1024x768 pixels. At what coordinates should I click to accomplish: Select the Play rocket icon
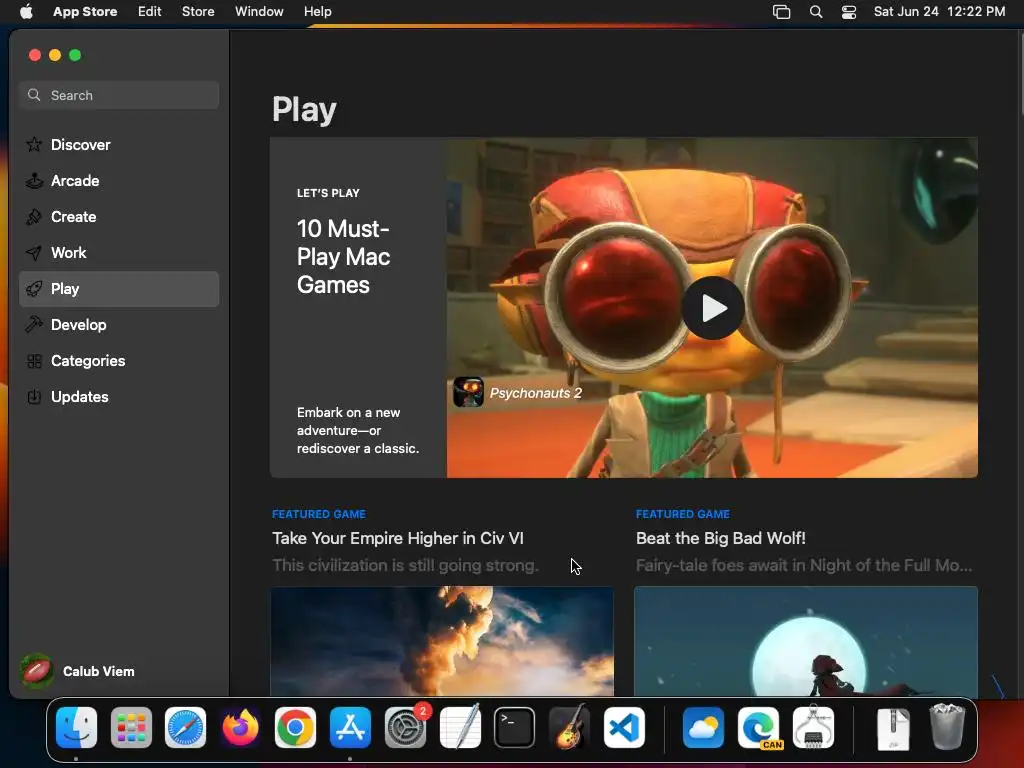34,289
